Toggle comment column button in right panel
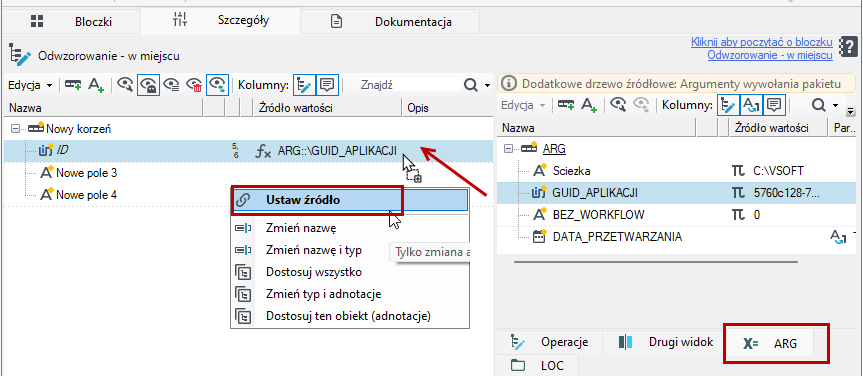 (774, 105)
